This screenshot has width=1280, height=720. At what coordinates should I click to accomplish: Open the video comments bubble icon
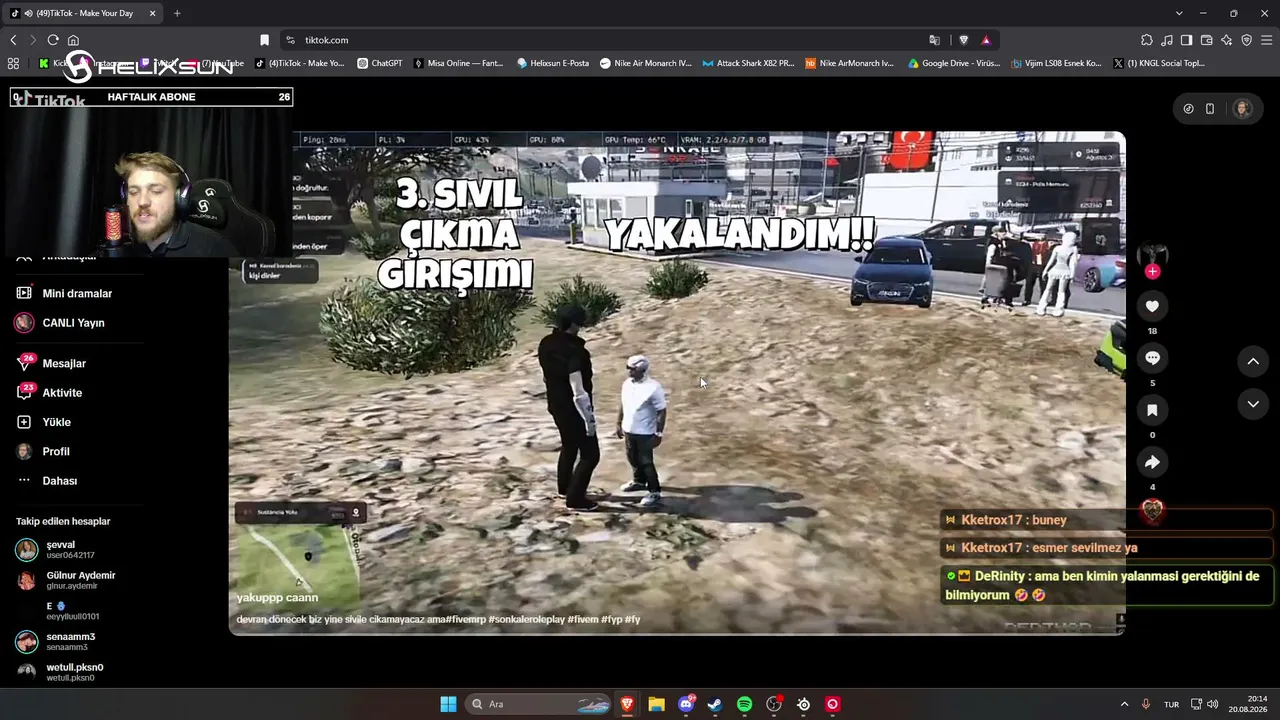click(1152, 358)
